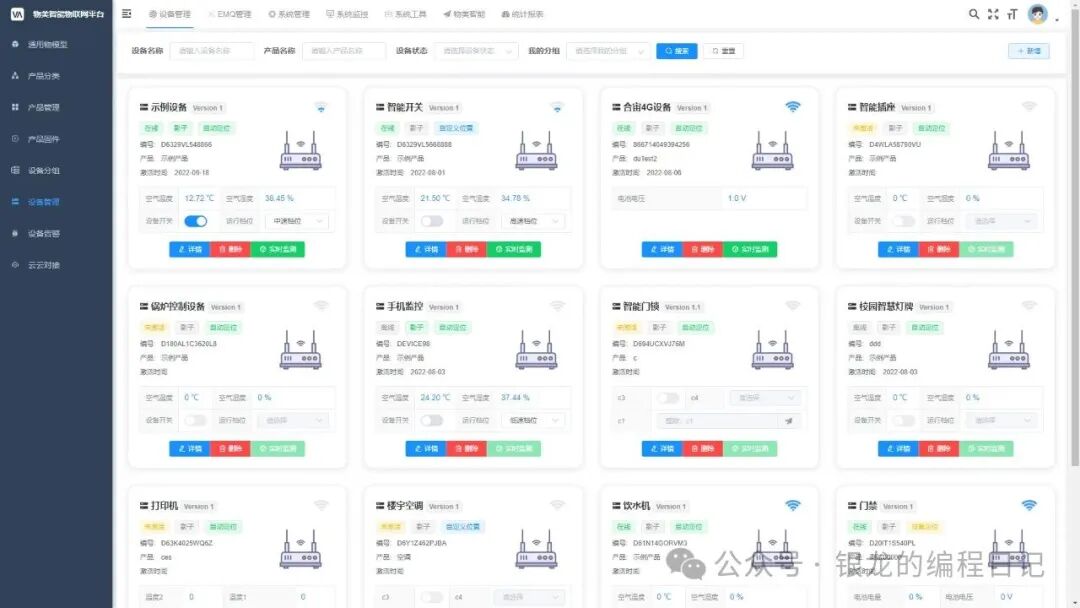The image size is (1080, 608).
Task: Click the red 删除 button on 智能开关 card
Action: pyautogui.click(x=466, y=249)
